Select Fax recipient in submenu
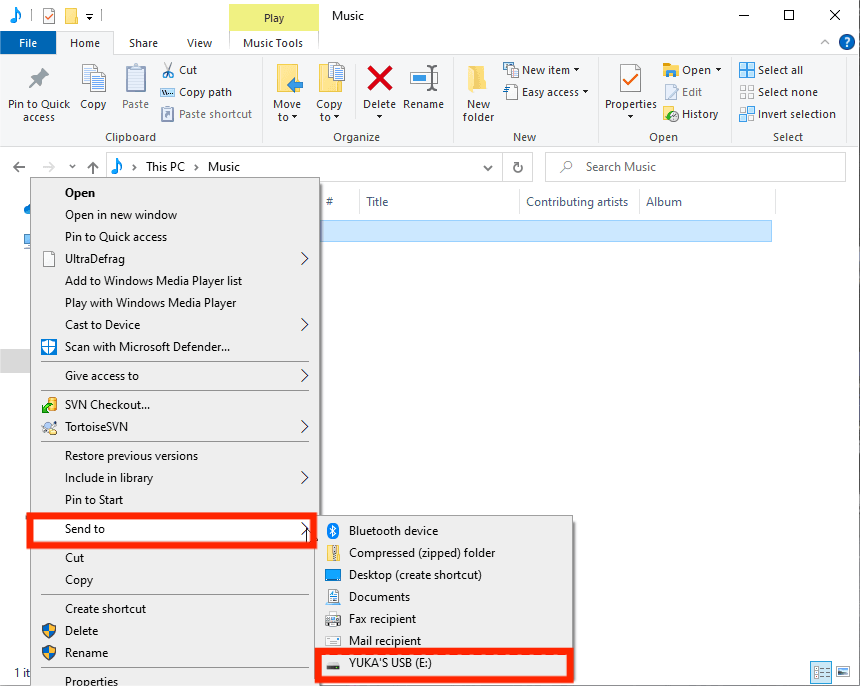This screenshot has height=686, width=860. tap(444, 619)
